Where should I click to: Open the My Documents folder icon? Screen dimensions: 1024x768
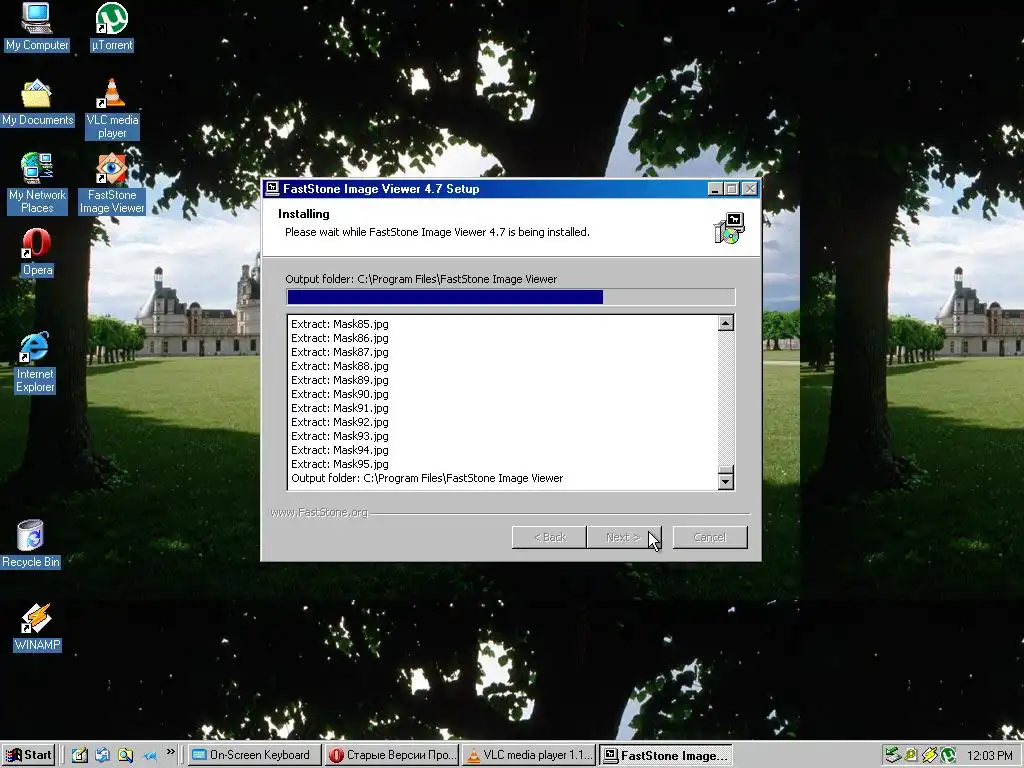pos(37,103)
